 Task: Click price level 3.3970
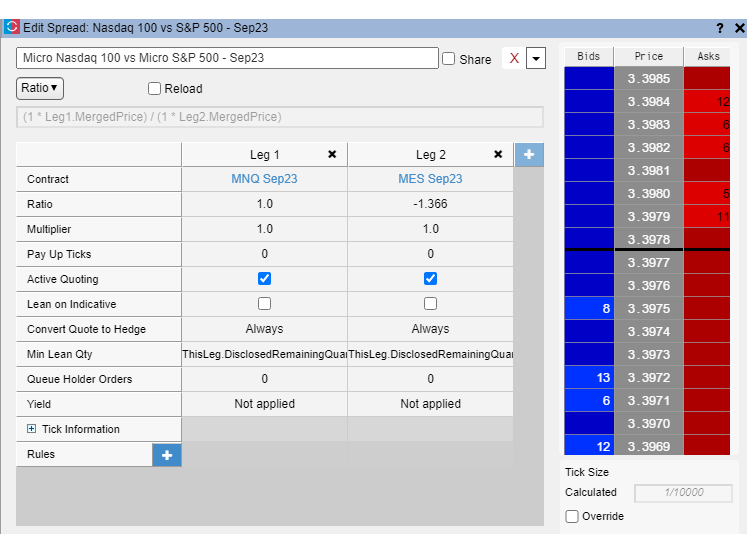(x=648, y=423)
